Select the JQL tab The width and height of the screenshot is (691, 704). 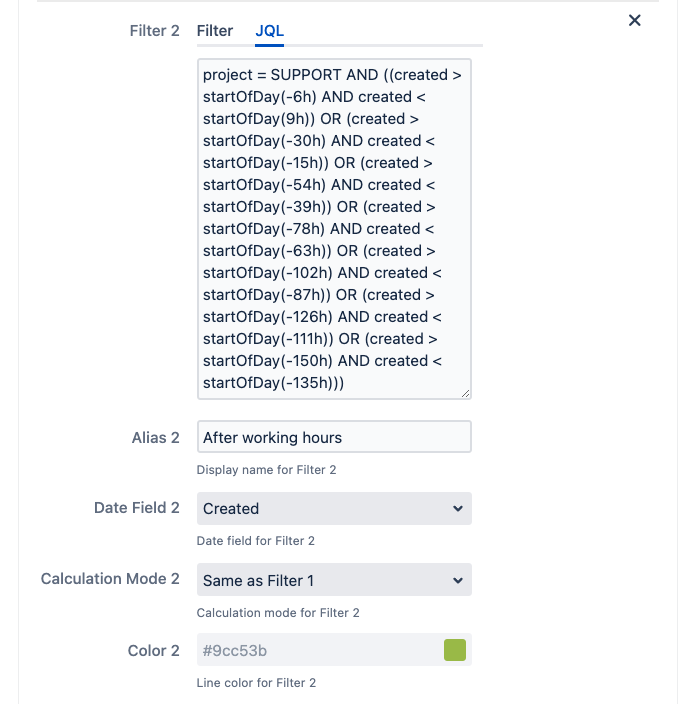pos(270,31)
